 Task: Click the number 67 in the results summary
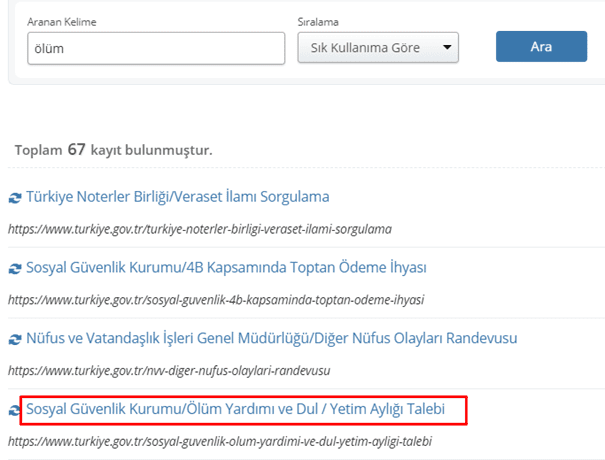click(76, 149)
